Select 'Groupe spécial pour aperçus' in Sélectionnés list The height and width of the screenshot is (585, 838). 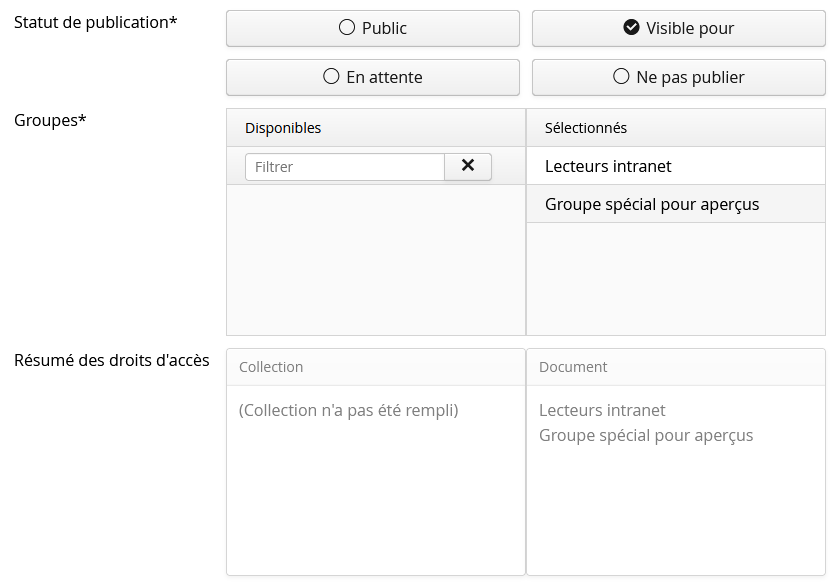(x=652, y=204)
